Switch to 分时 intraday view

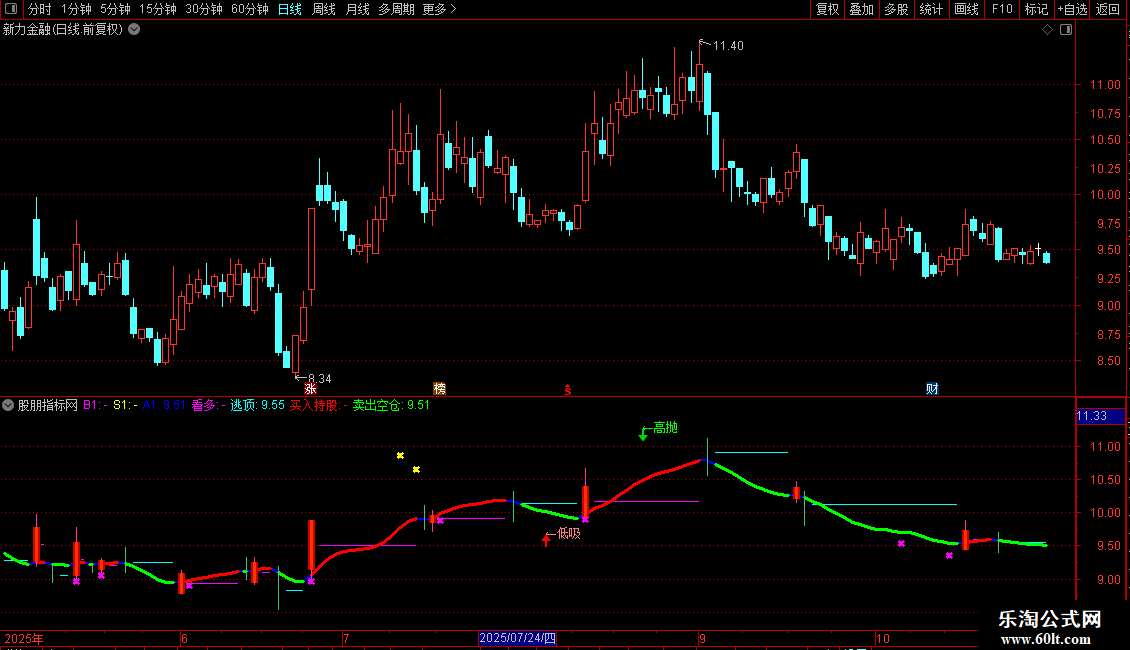pos(40,9)
